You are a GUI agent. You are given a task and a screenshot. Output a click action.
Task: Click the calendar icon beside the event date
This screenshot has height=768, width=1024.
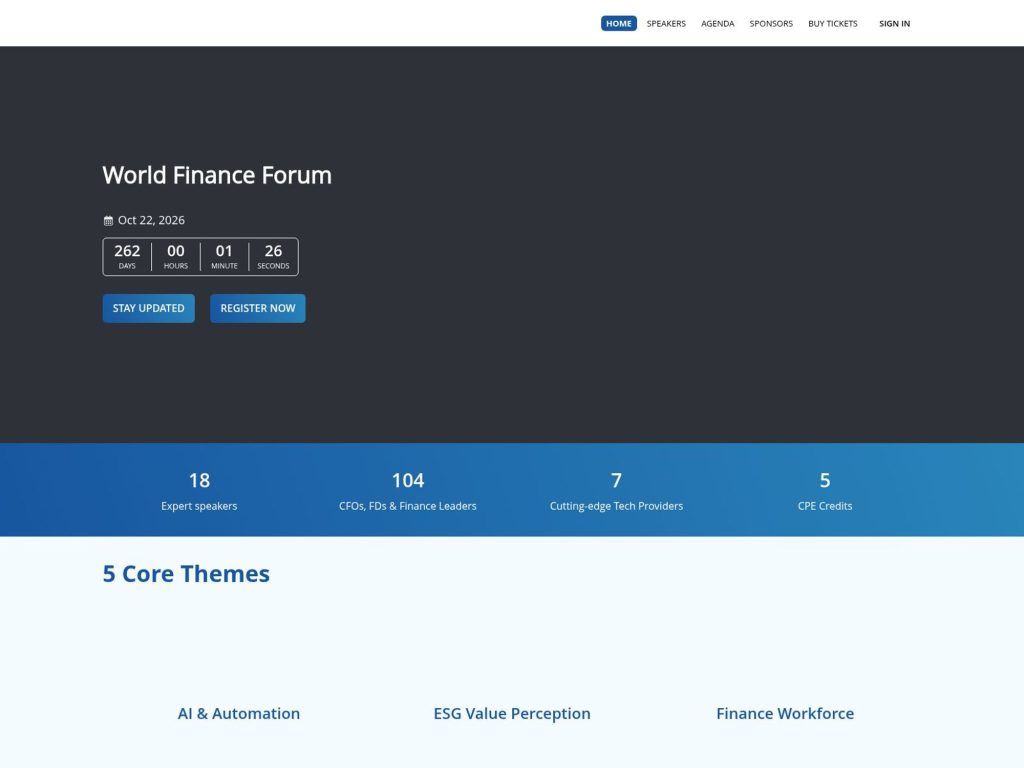[x=107, y=219]
